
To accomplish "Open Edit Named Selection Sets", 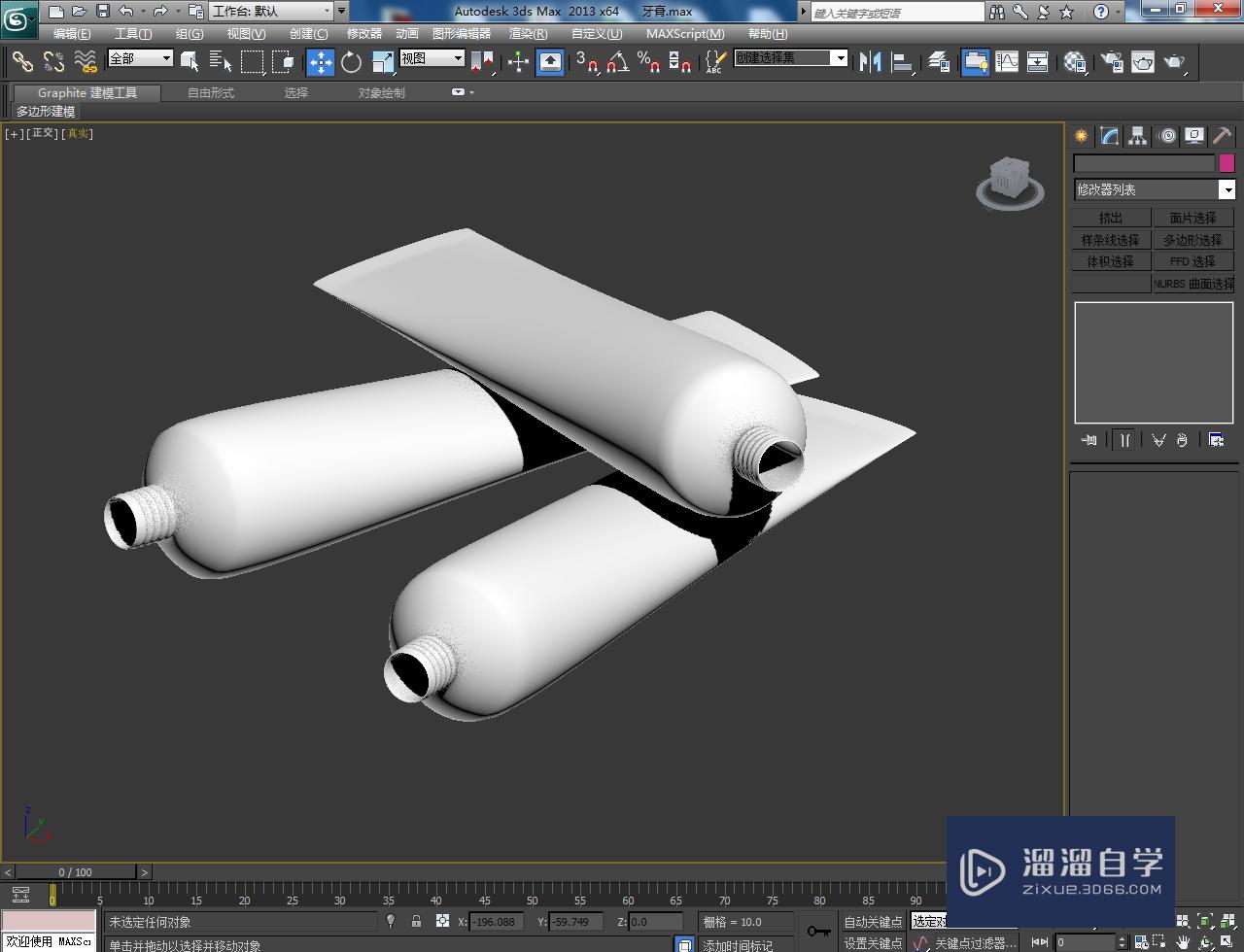I will [714, 62].
